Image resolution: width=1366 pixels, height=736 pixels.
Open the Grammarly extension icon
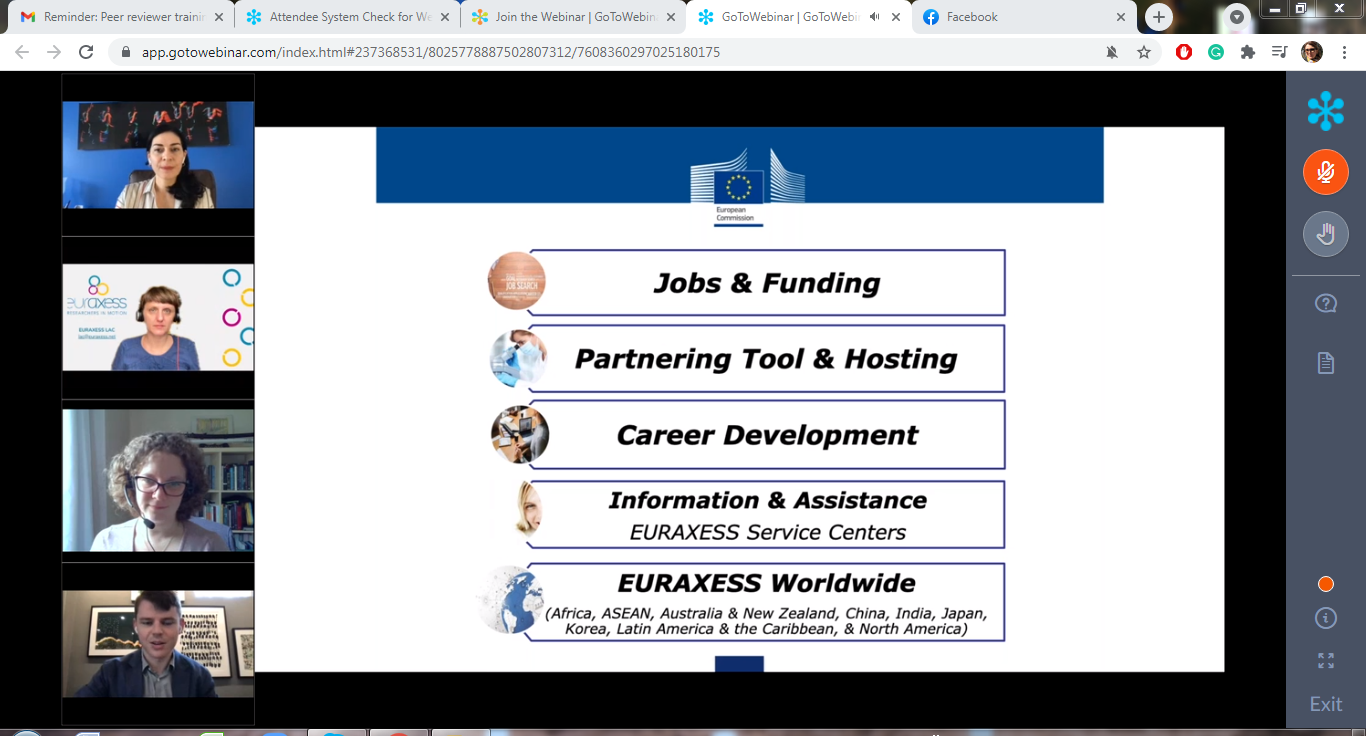tap(1216, 52)
